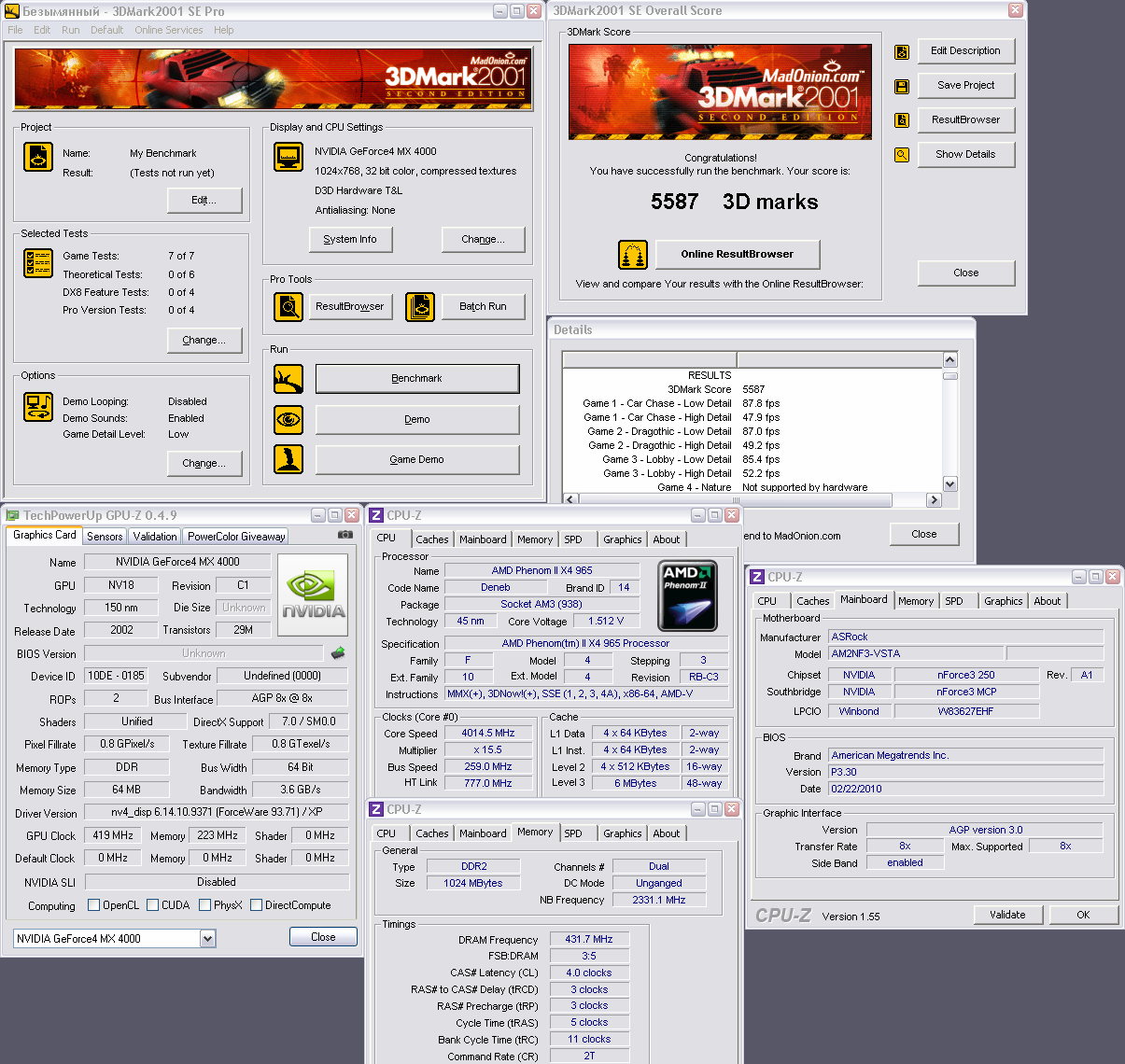Click the Demo button in Run section
Screen dimensions: 1125x1064
(x=417, y=420)
